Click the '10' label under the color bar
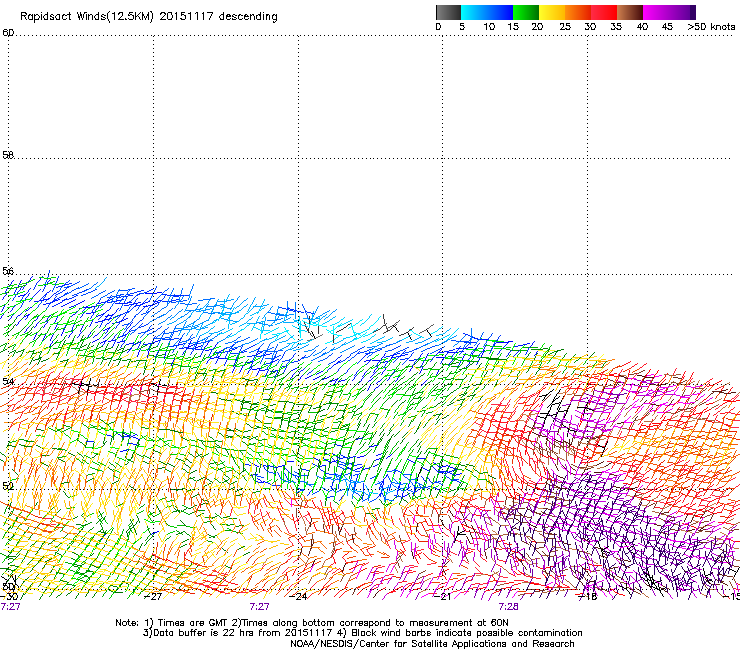The image size is (740, 650). (489, 27)
